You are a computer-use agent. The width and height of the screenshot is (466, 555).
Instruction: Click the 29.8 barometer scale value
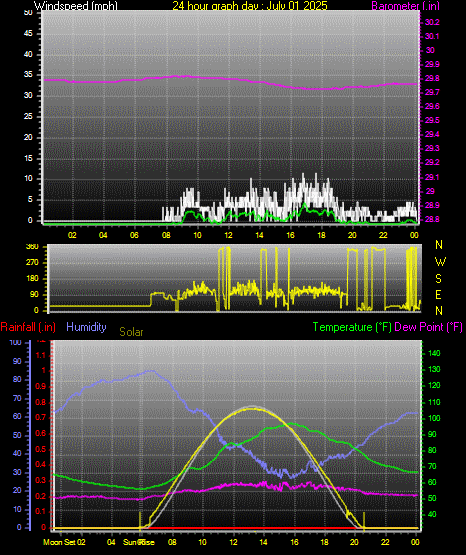coord(432,79)
